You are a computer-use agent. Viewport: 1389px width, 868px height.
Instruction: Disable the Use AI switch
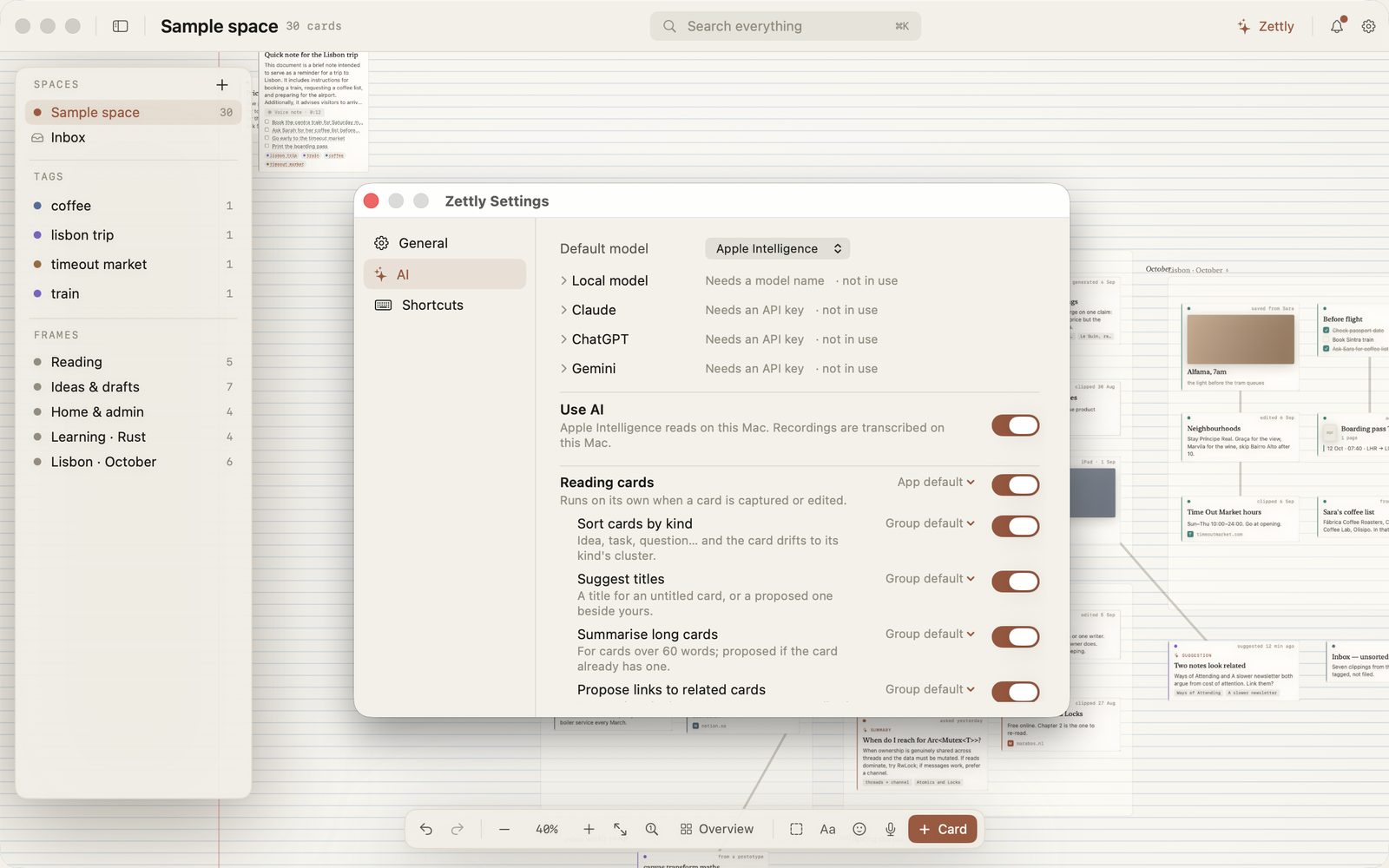pos(1016,425)
